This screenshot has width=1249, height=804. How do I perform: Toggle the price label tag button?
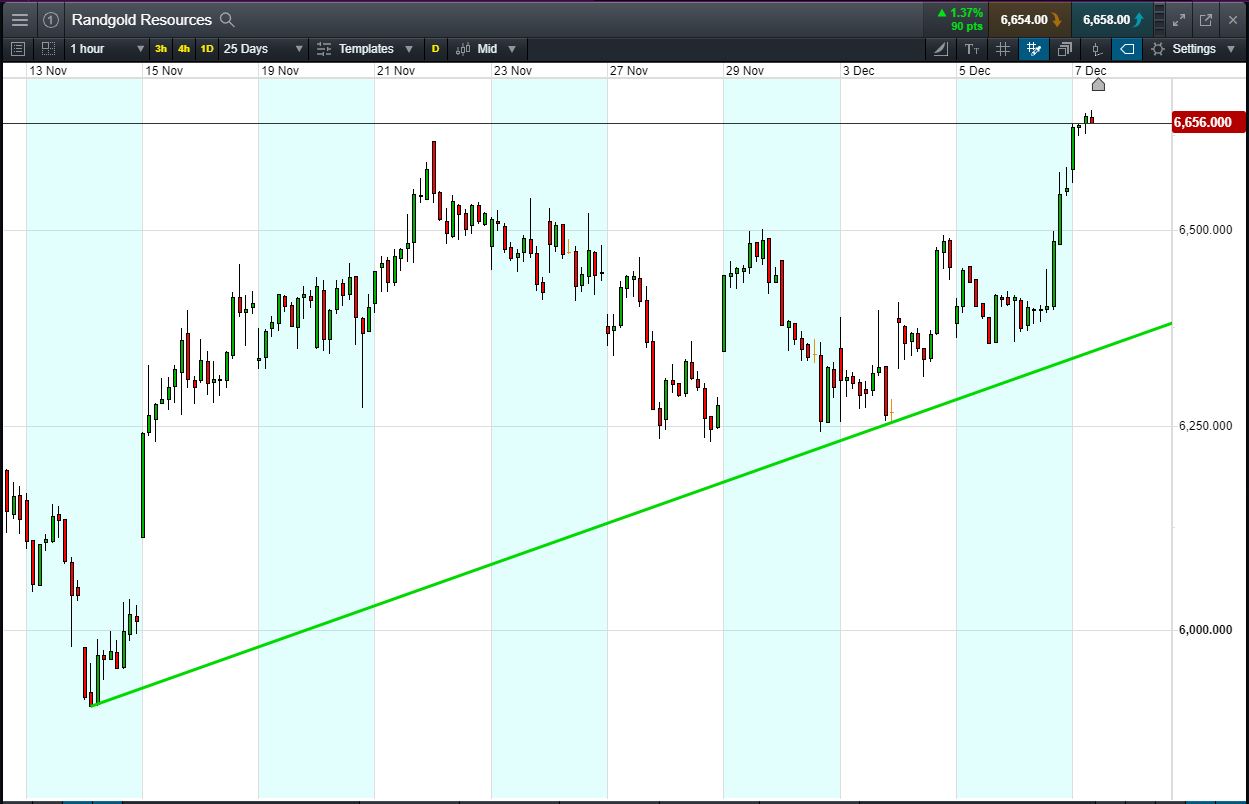pyautogui.click(x=1127, y=48)
